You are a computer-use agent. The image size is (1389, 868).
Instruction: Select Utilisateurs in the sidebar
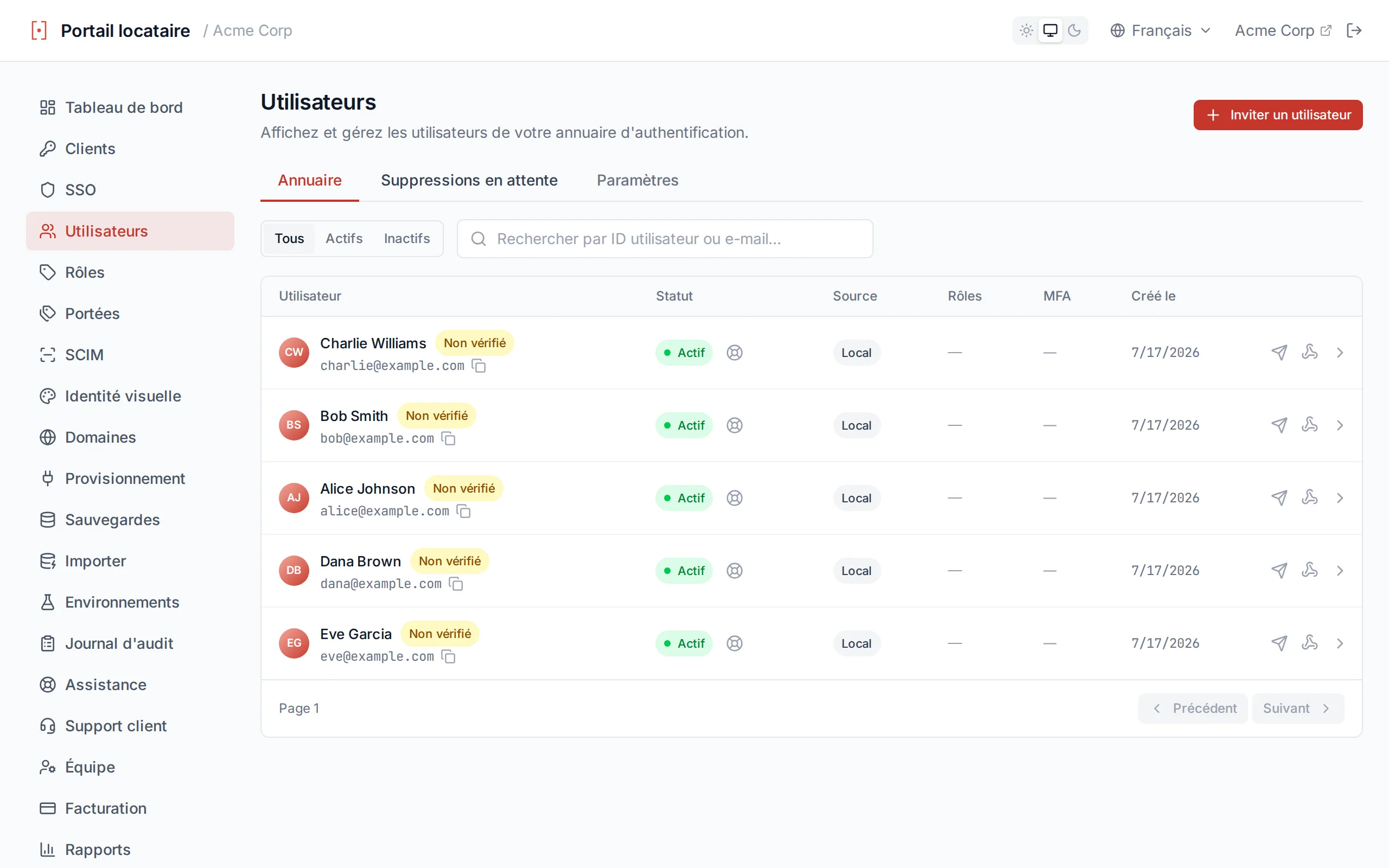coord(130,231)
